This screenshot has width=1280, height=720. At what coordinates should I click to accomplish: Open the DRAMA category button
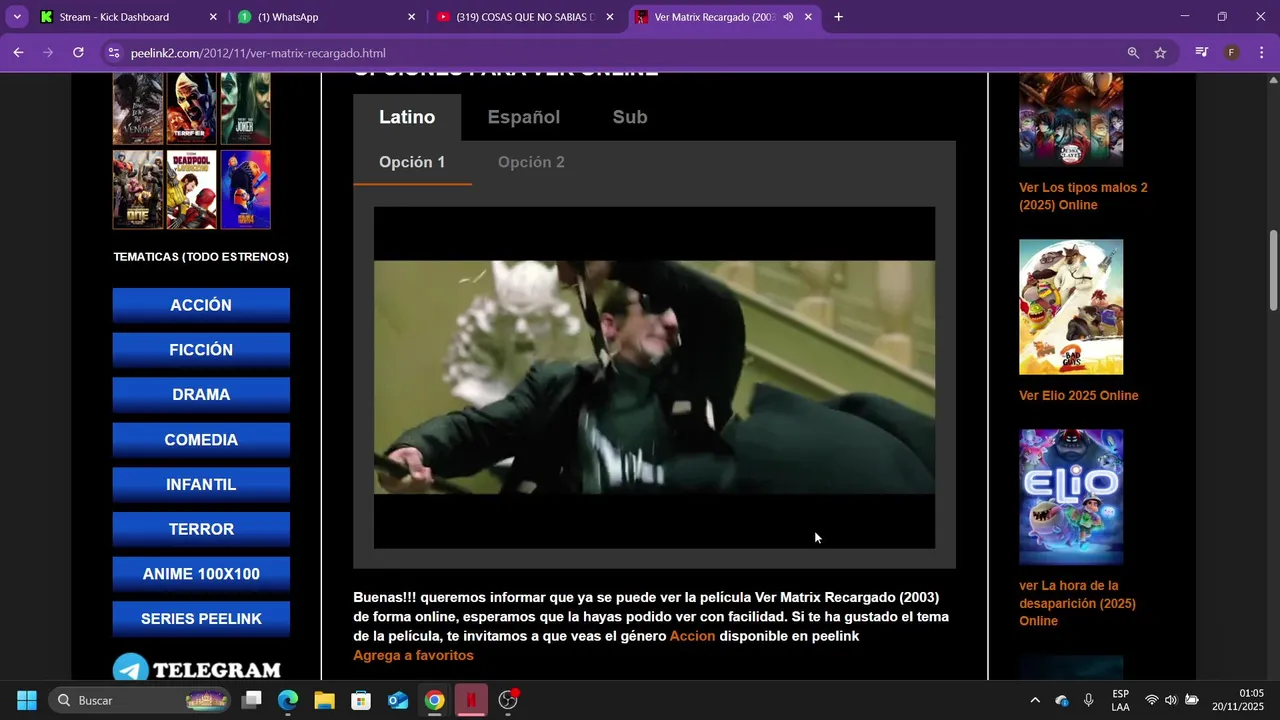point(201,394)
